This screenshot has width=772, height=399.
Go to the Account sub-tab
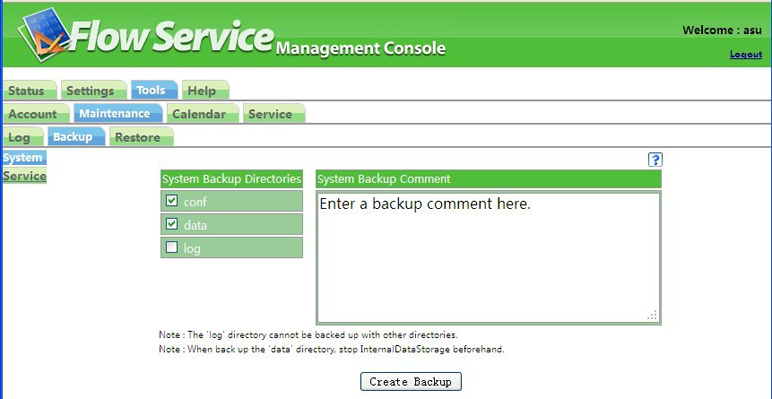click(x=36, y=113)
